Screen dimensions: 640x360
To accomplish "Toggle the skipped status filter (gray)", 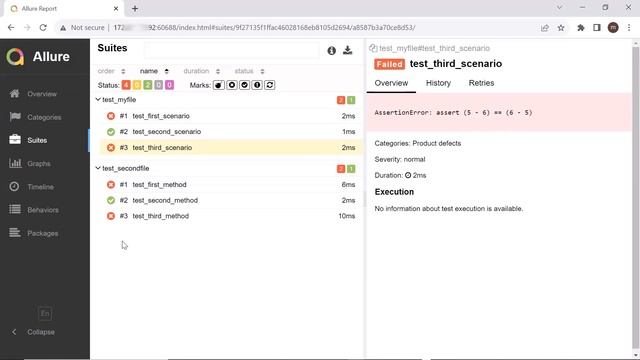I will pos(158,85).
